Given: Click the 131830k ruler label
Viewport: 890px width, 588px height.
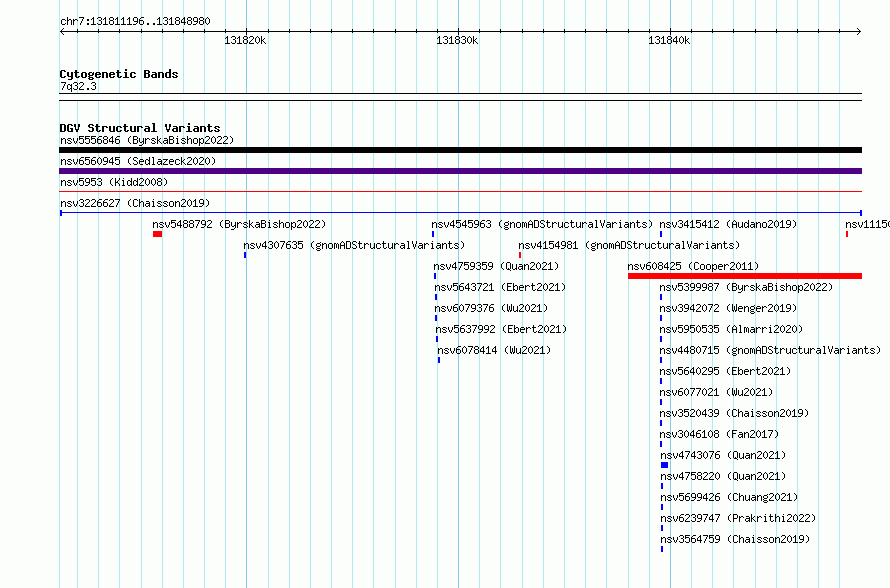Looking at the screenshot, I should [457, 40].
